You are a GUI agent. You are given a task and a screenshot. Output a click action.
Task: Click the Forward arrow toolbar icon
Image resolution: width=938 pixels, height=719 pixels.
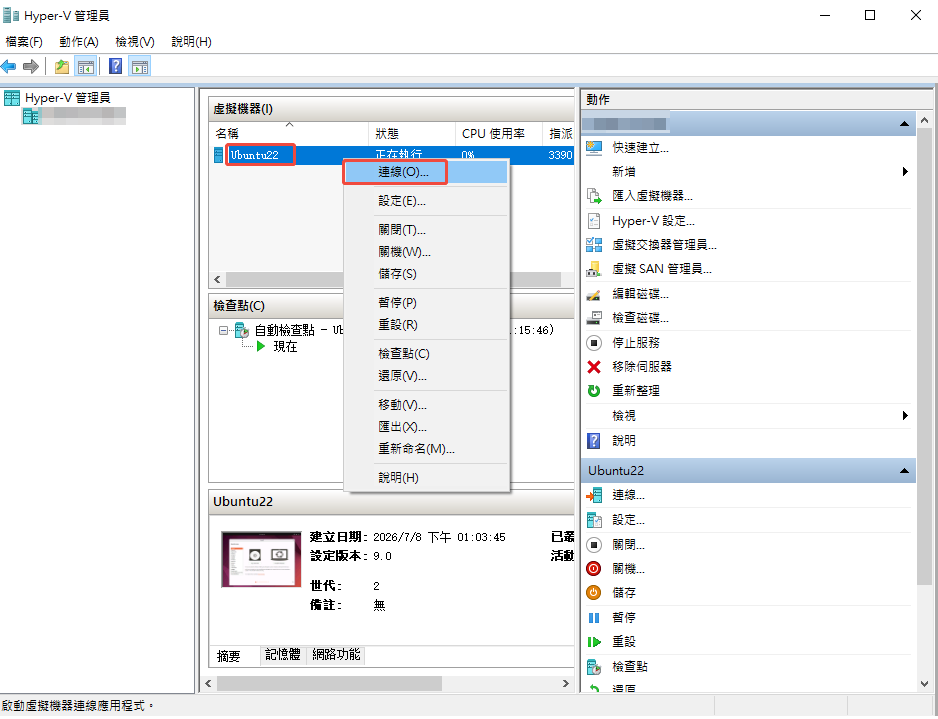tap(31, 66)
